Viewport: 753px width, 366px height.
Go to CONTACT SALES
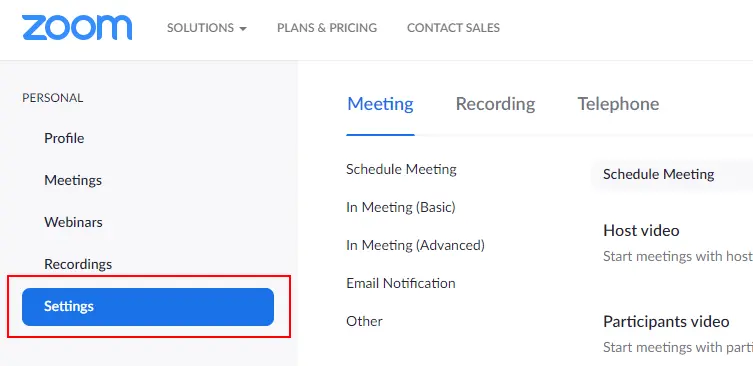click(x=453, y=28)
